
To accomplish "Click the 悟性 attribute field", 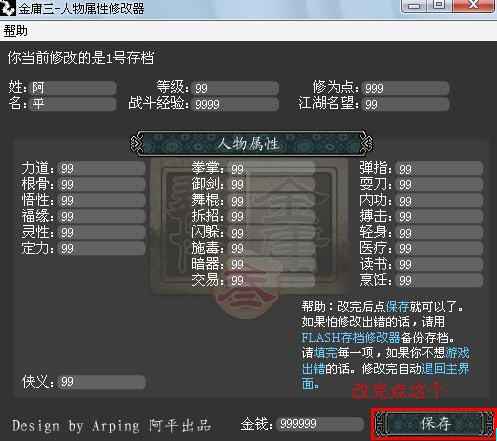I will pyautogui.click(x=102, y=200).
